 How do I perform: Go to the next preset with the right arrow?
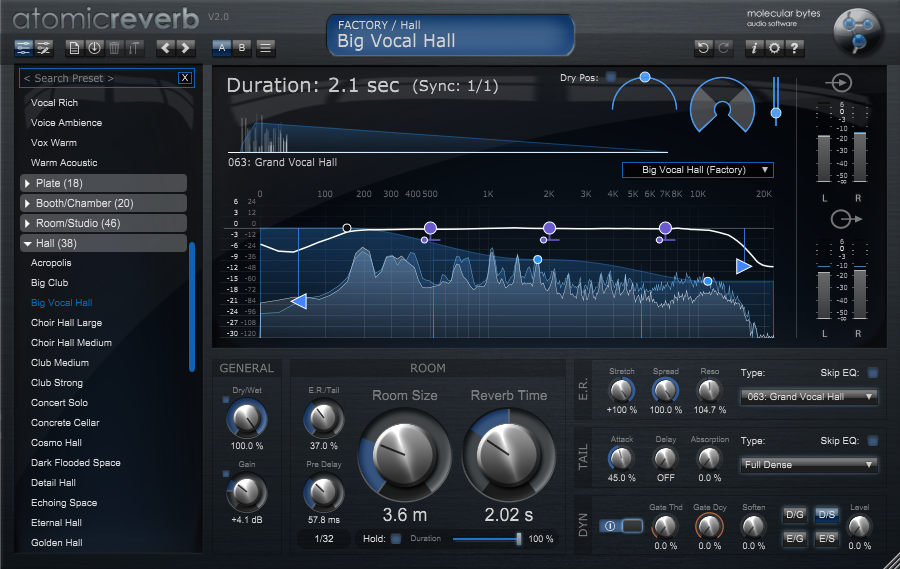tap(187, 47)
